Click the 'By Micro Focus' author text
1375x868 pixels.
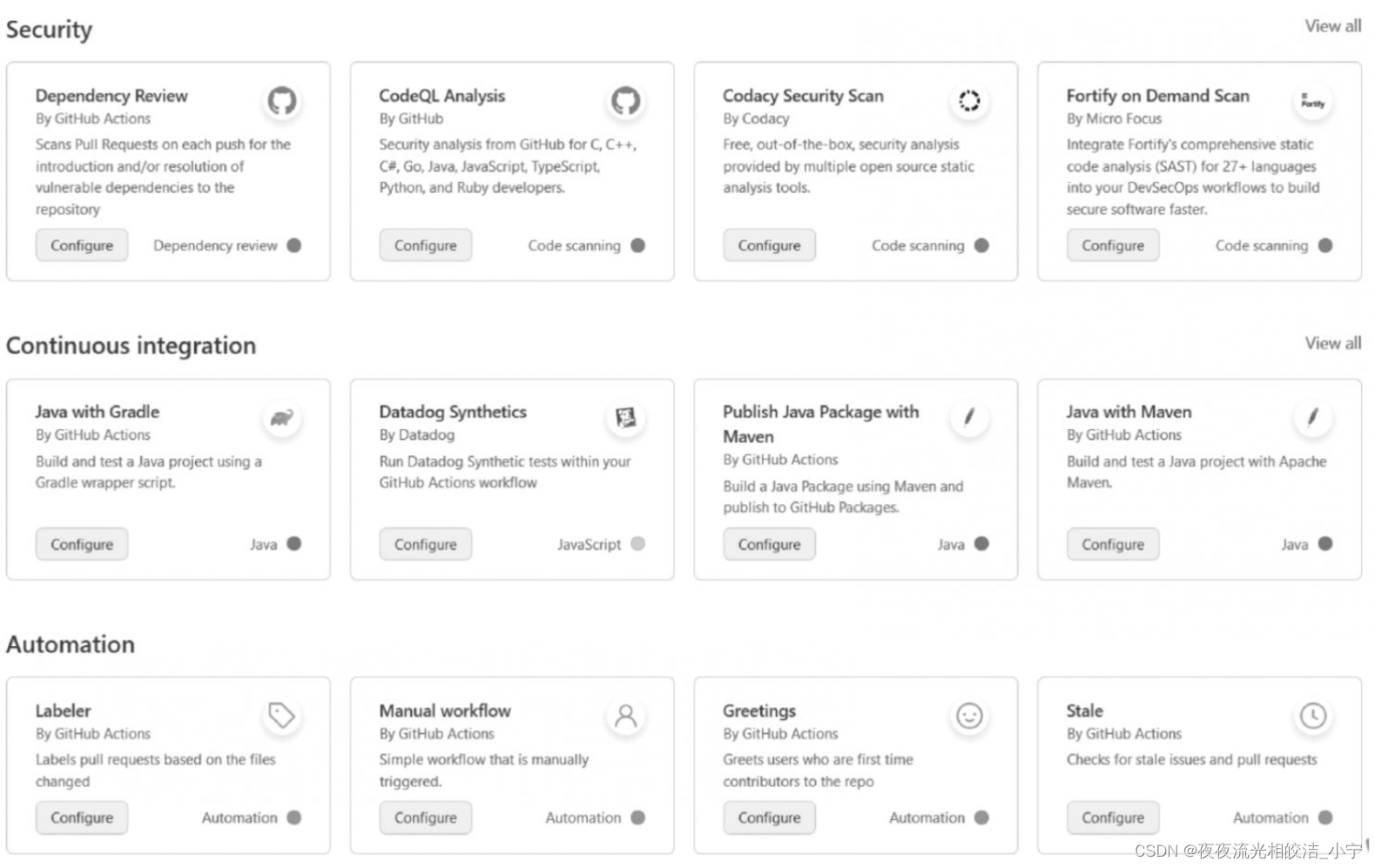coord(1114,118)
